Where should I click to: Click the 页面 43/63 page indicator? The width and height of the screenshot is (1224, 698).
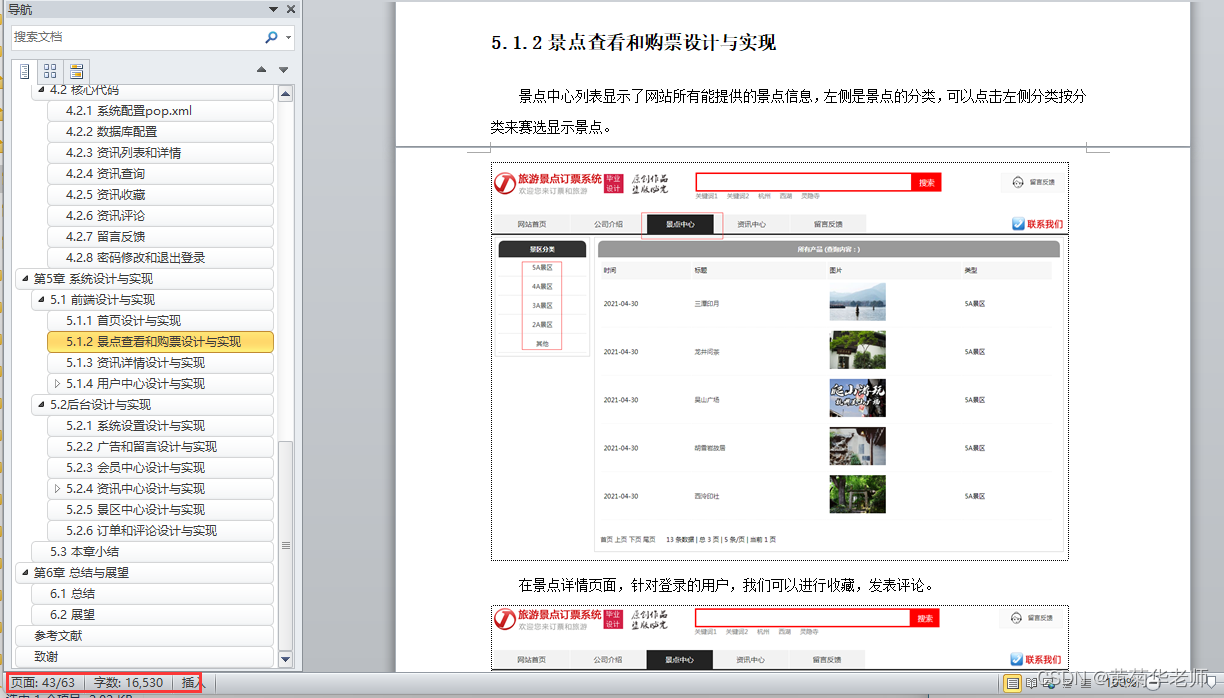point(44,682)
